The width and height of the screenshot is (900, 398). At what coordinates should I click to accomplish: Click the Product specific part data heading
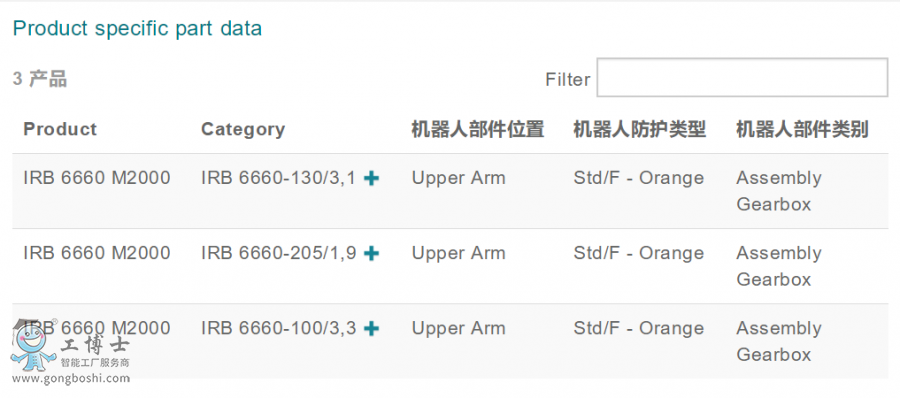(x=137, y=28)
